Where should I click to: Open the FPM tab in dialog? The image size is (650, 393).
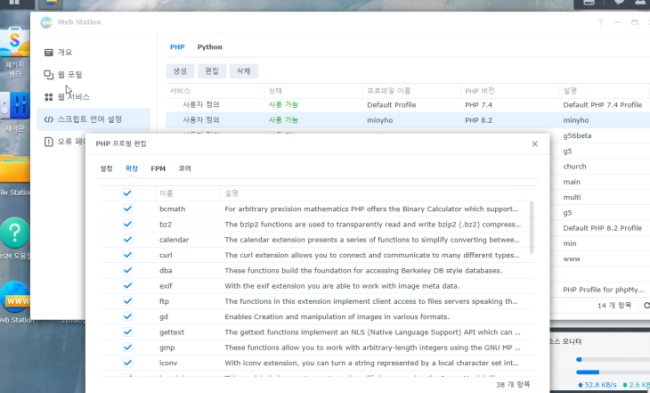(158, 168)
